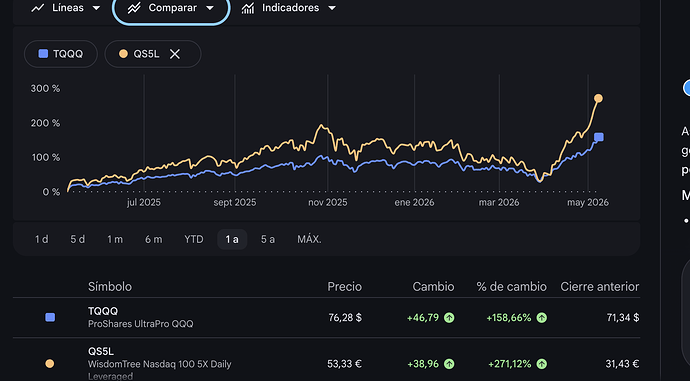Open the TQQQ row symbol link

point(103,311)
